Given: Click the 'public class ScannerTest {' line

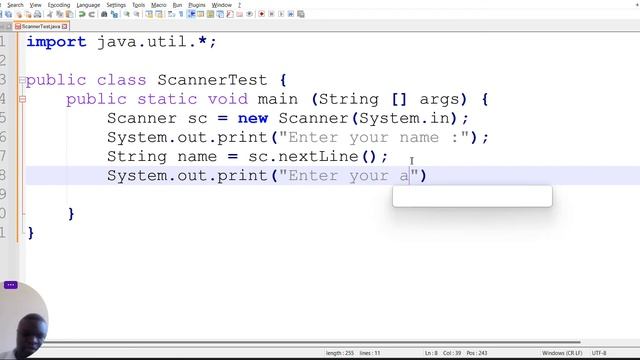Looking at the screenshot, I should [156, 80].
